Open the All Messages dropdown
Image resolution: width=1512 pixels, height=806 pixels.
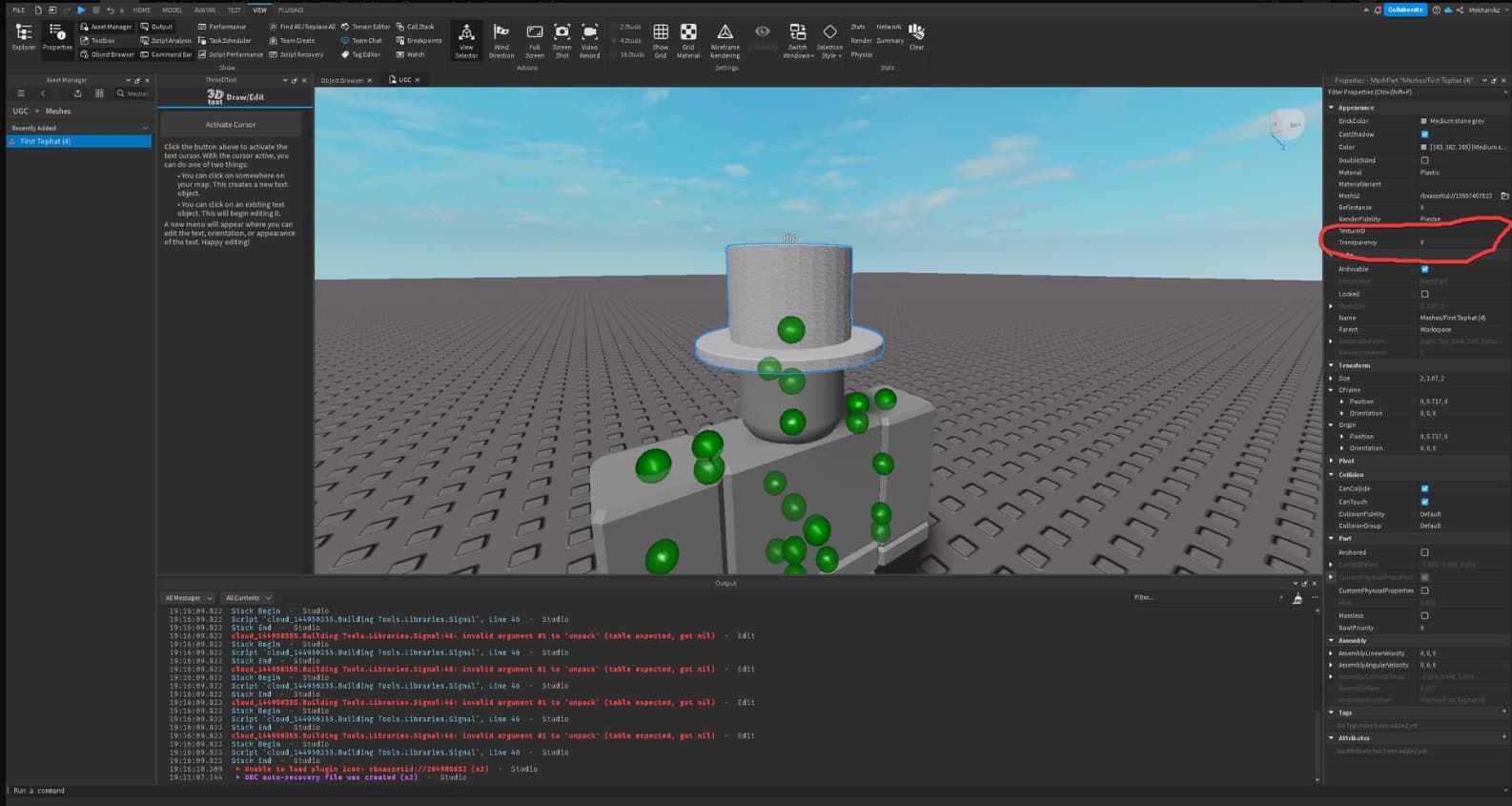click(x=188, y=598)
